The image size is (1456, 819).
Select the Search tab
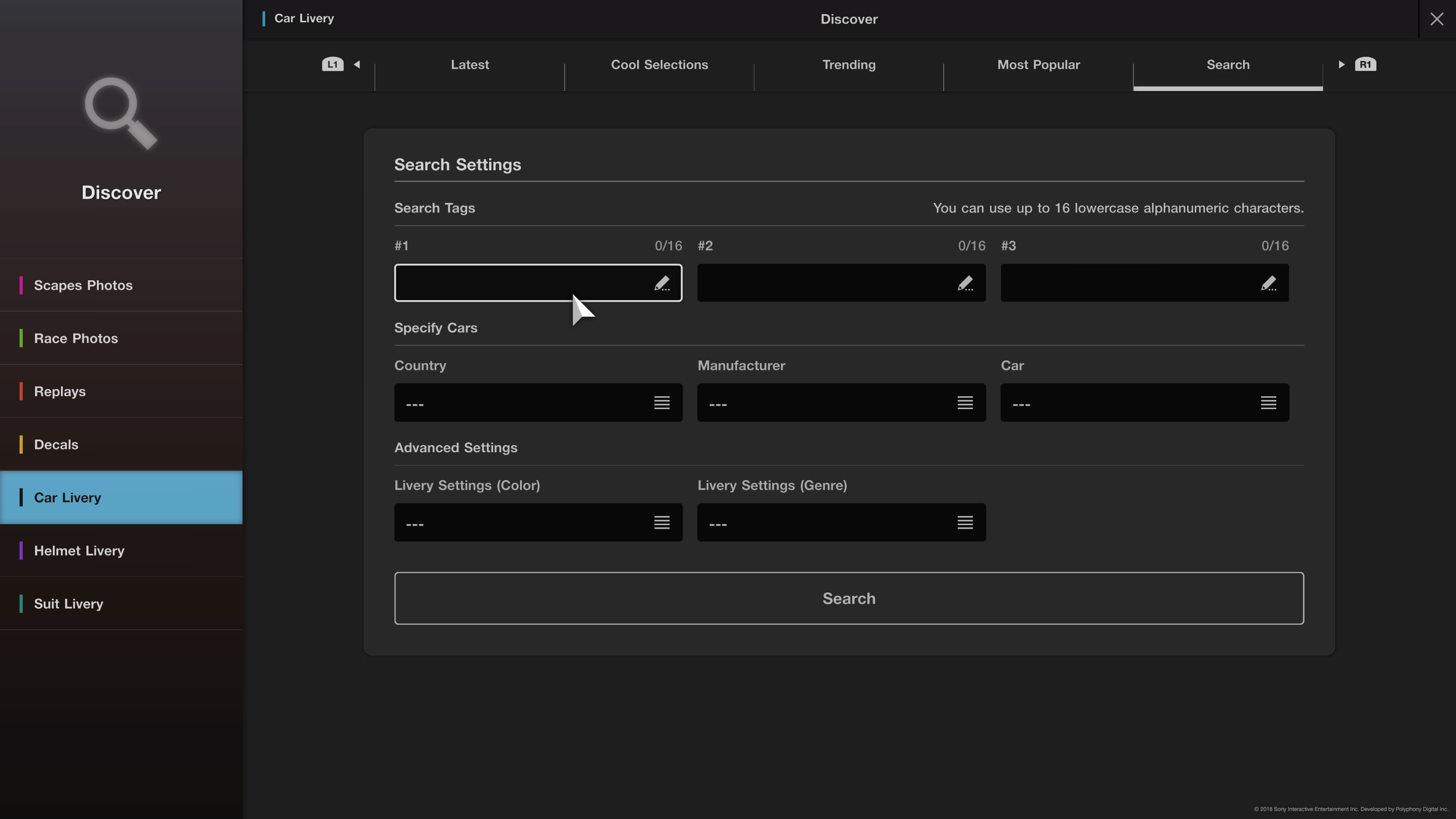tap(1228, 64)
